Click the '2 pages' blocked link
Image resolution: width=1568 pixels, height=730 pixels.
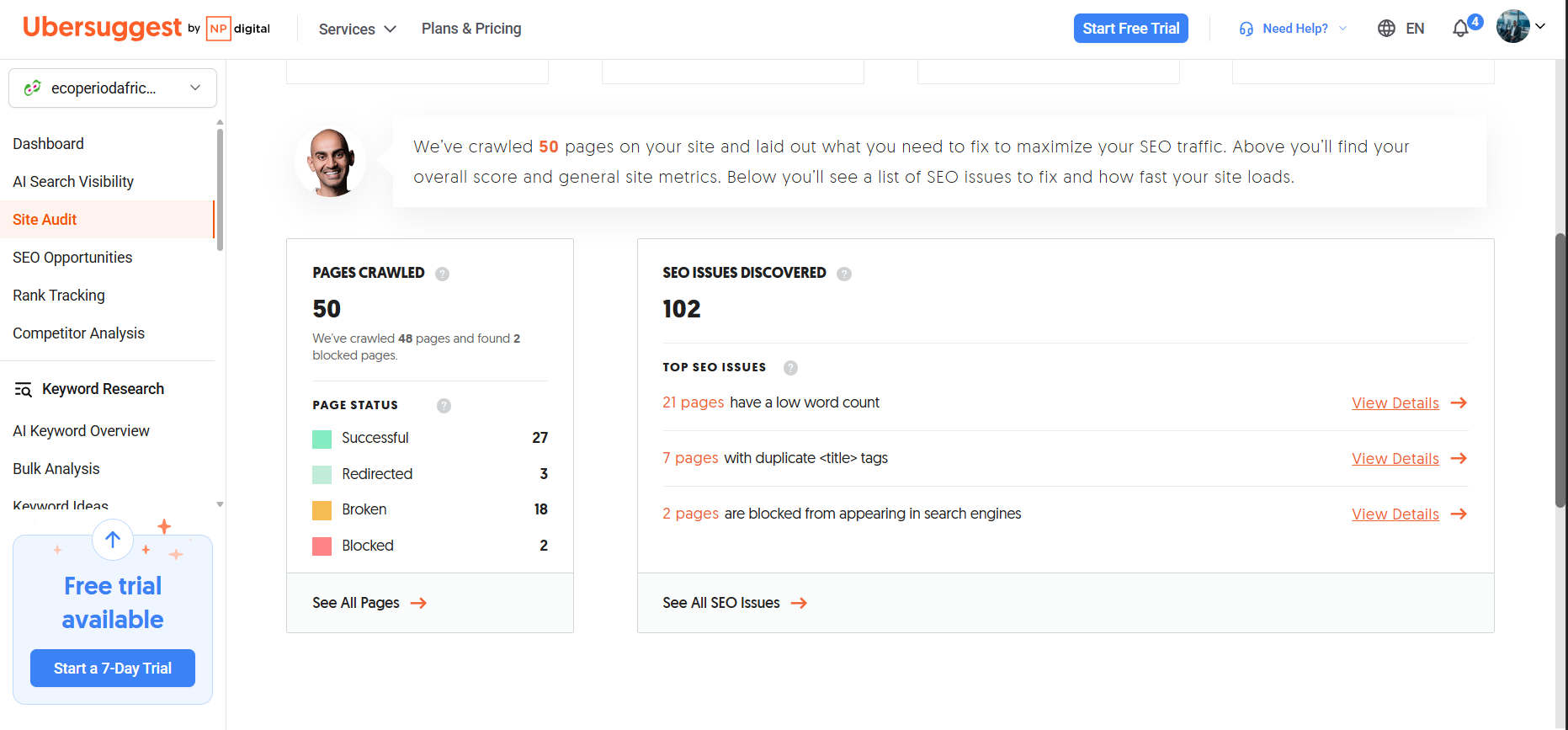point(691,514)
